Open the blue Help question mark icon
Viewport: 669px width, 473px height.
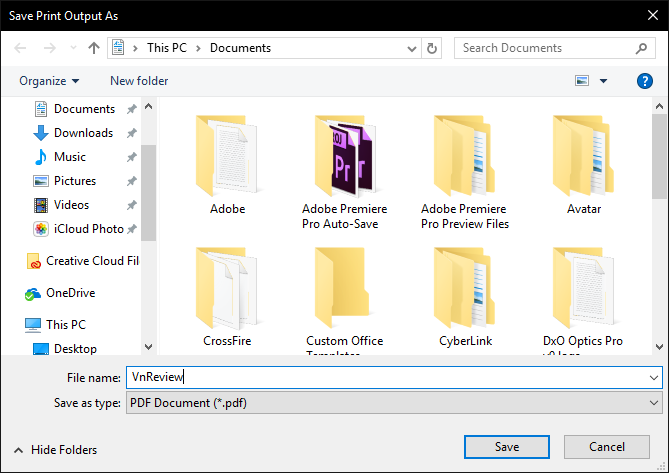pos(645,81)
